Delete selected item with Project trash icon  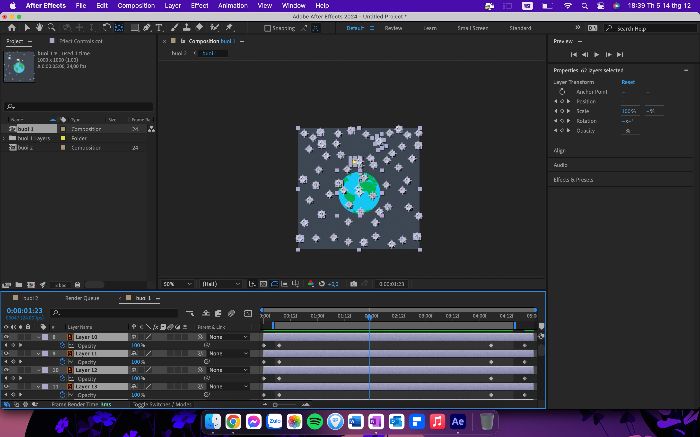pos(77,285)
